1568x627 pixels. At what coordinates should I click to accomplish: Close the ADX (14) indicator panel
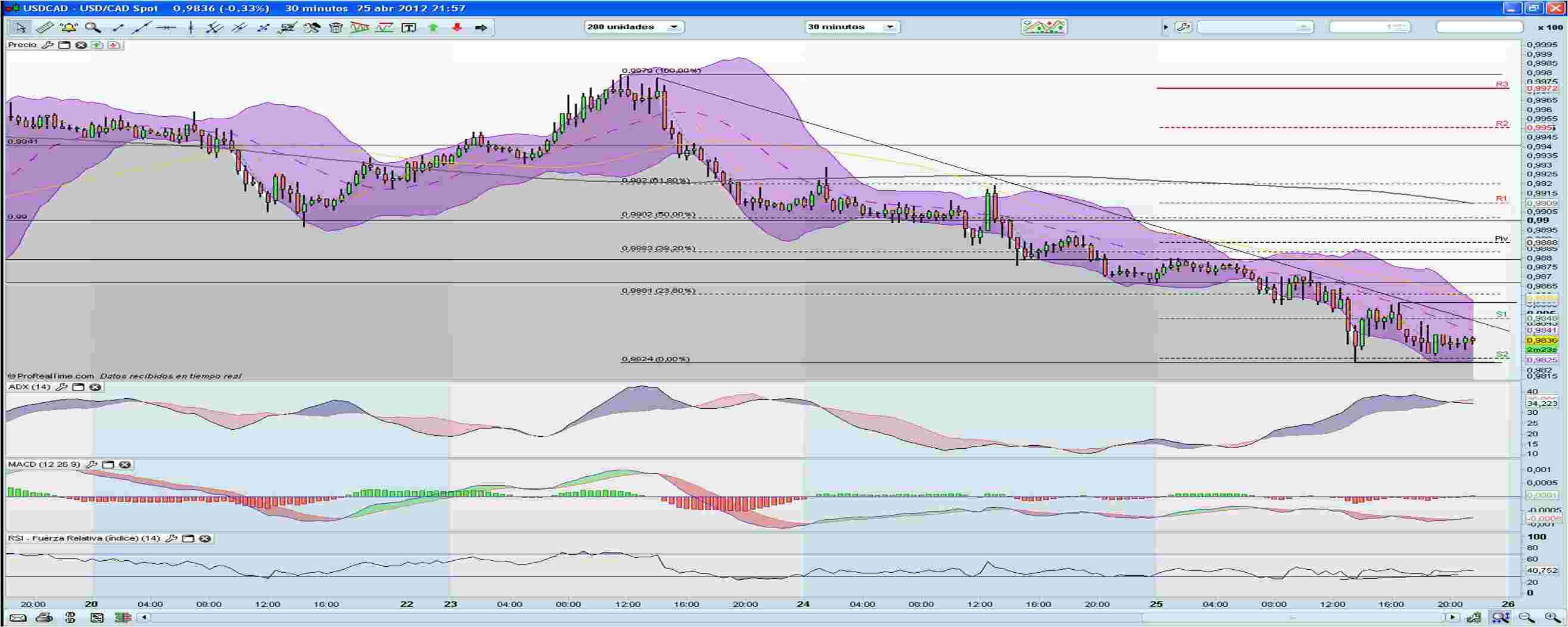[x=96, y=387]
